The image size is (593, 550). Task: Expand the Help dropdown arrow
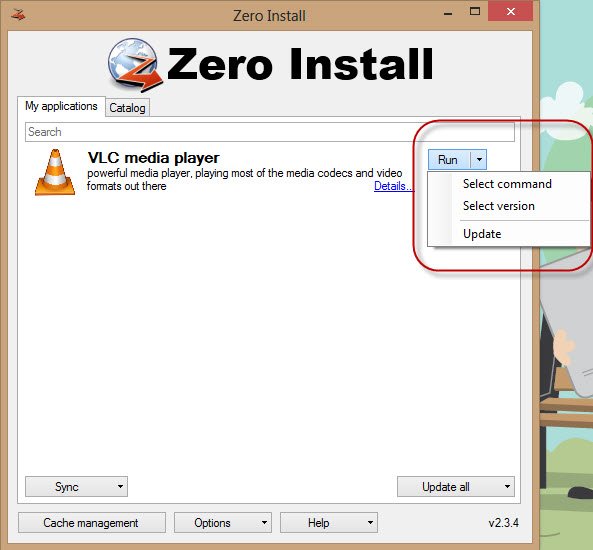click(370, 523)
